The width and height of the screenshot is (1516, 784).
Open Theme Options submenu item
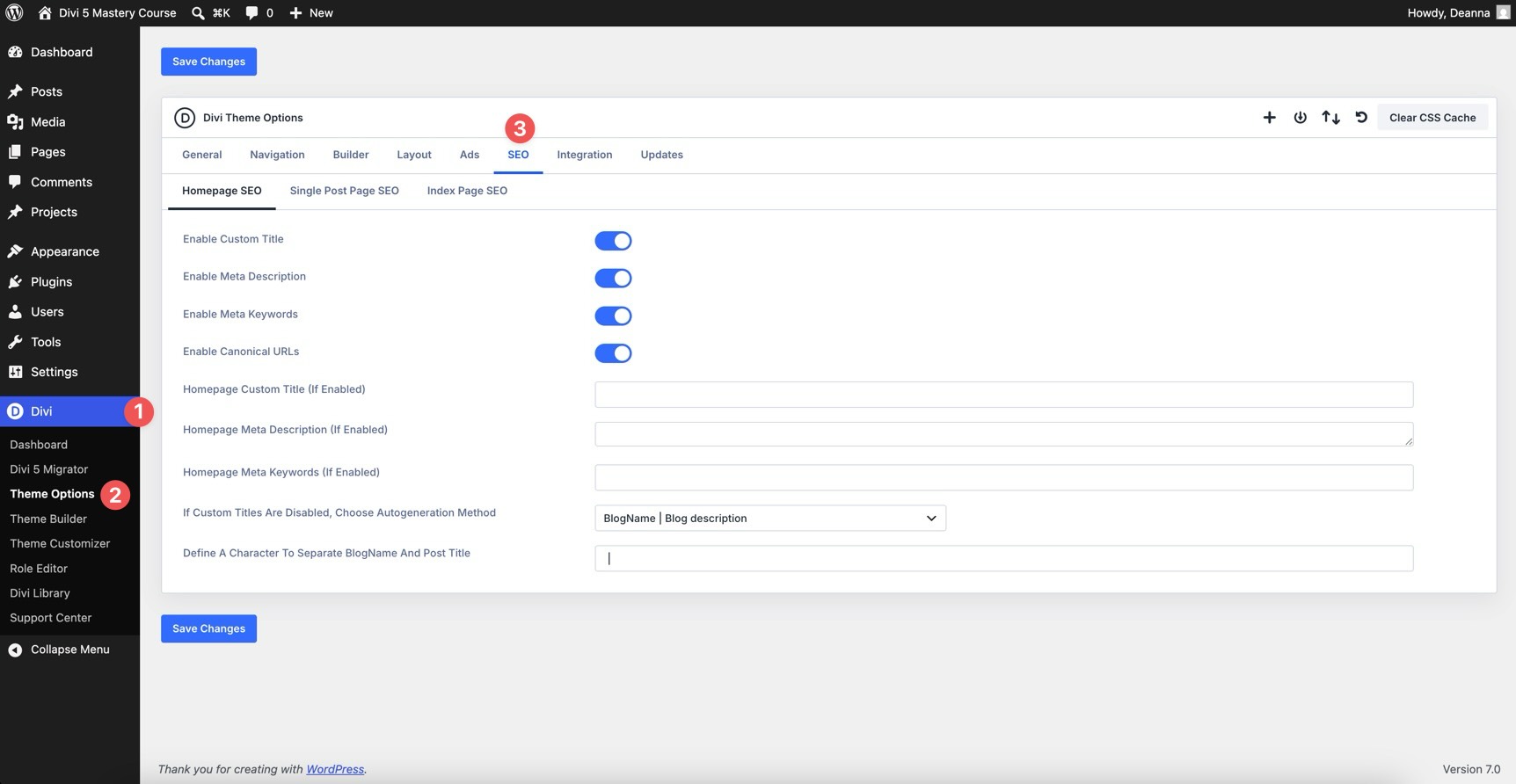point(52,494)
